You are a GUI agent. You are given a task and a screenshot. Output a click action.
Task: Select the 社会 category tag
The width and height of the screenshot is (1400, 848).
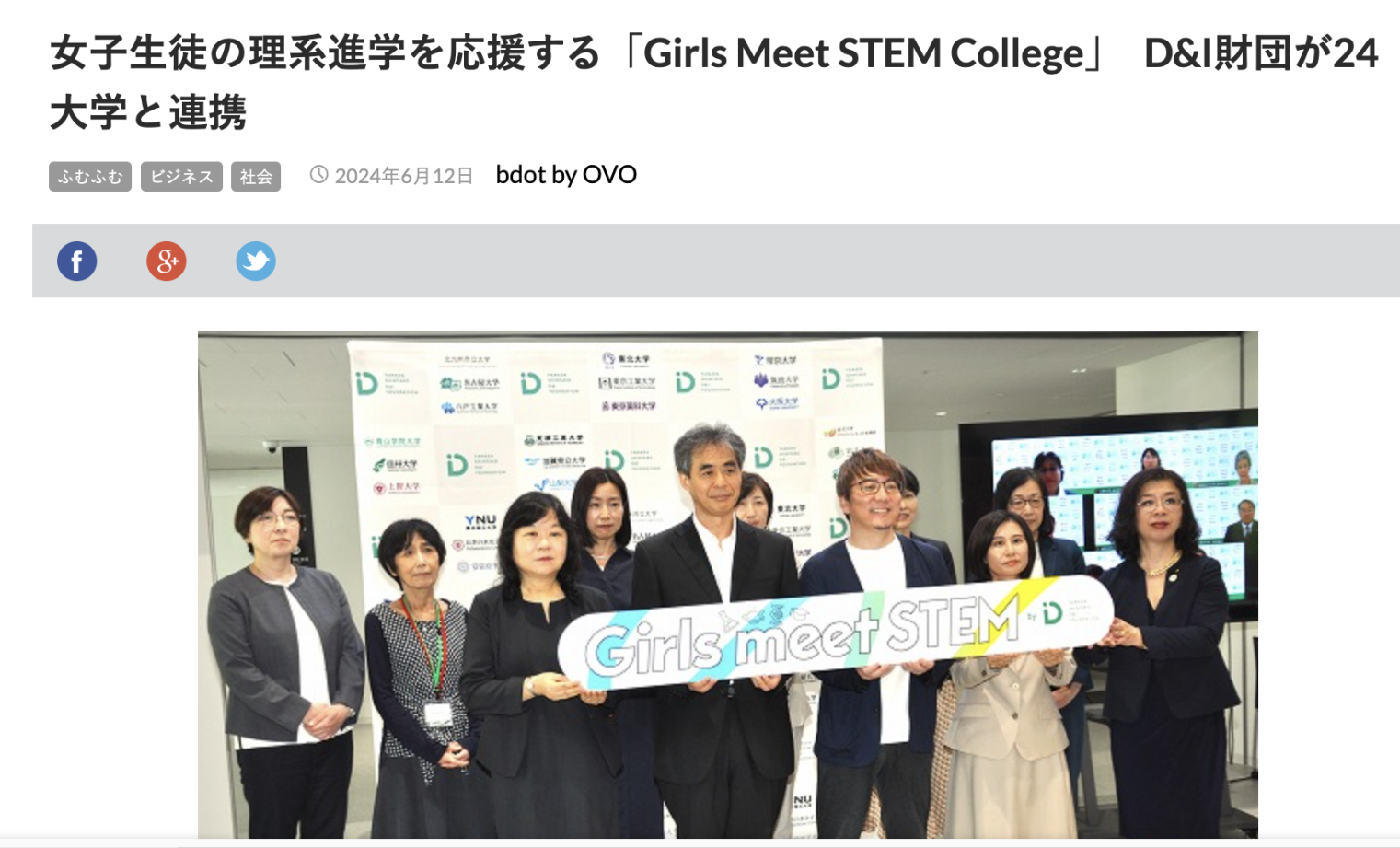pyautogui.click(x=256, y=177)
